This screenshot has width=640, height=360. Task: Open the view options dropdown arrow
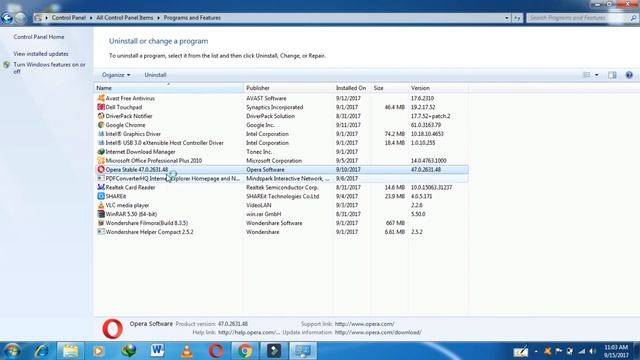(x=597, y=75)
